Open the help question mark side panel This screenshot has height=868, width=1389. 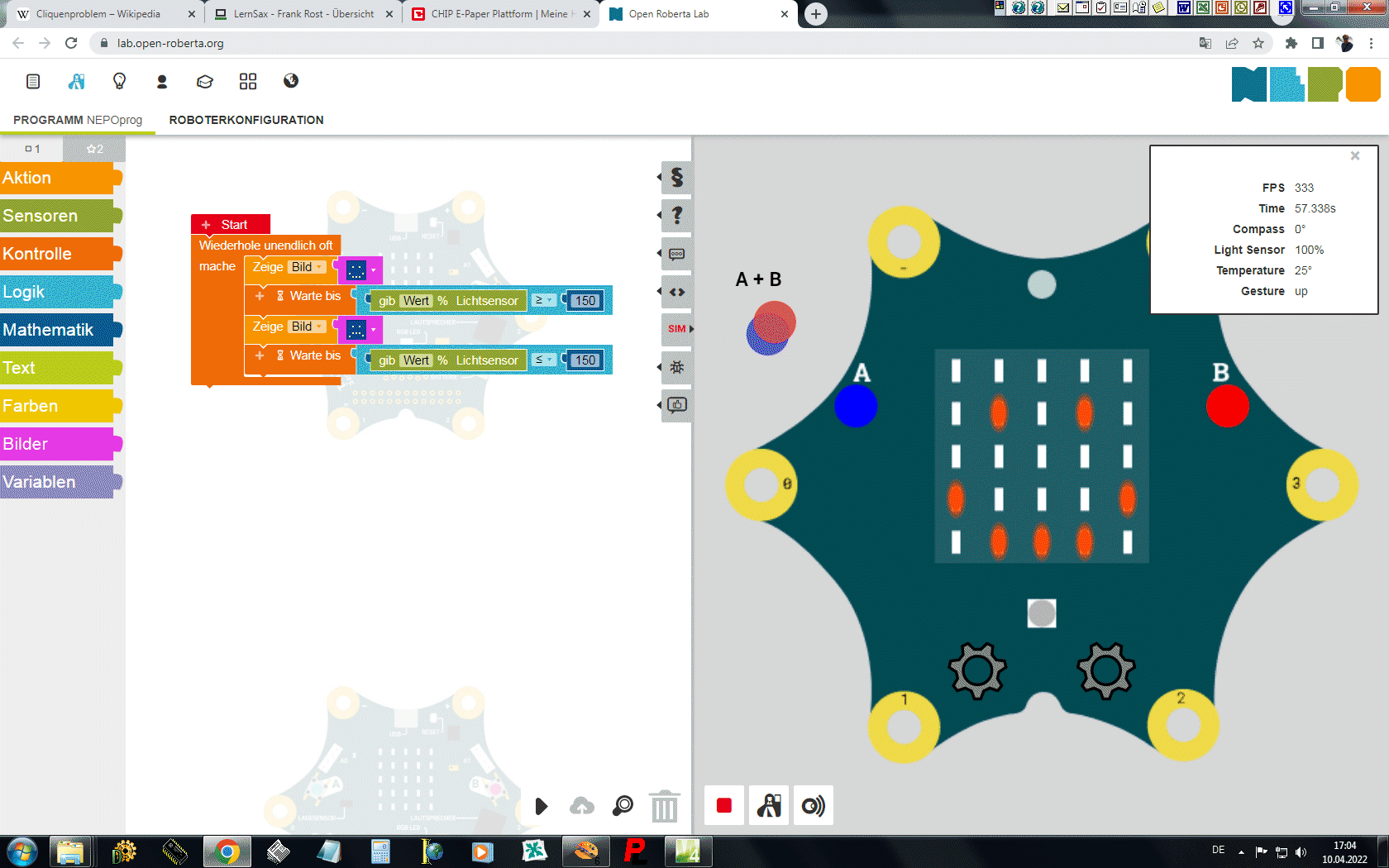pos(677,216)
